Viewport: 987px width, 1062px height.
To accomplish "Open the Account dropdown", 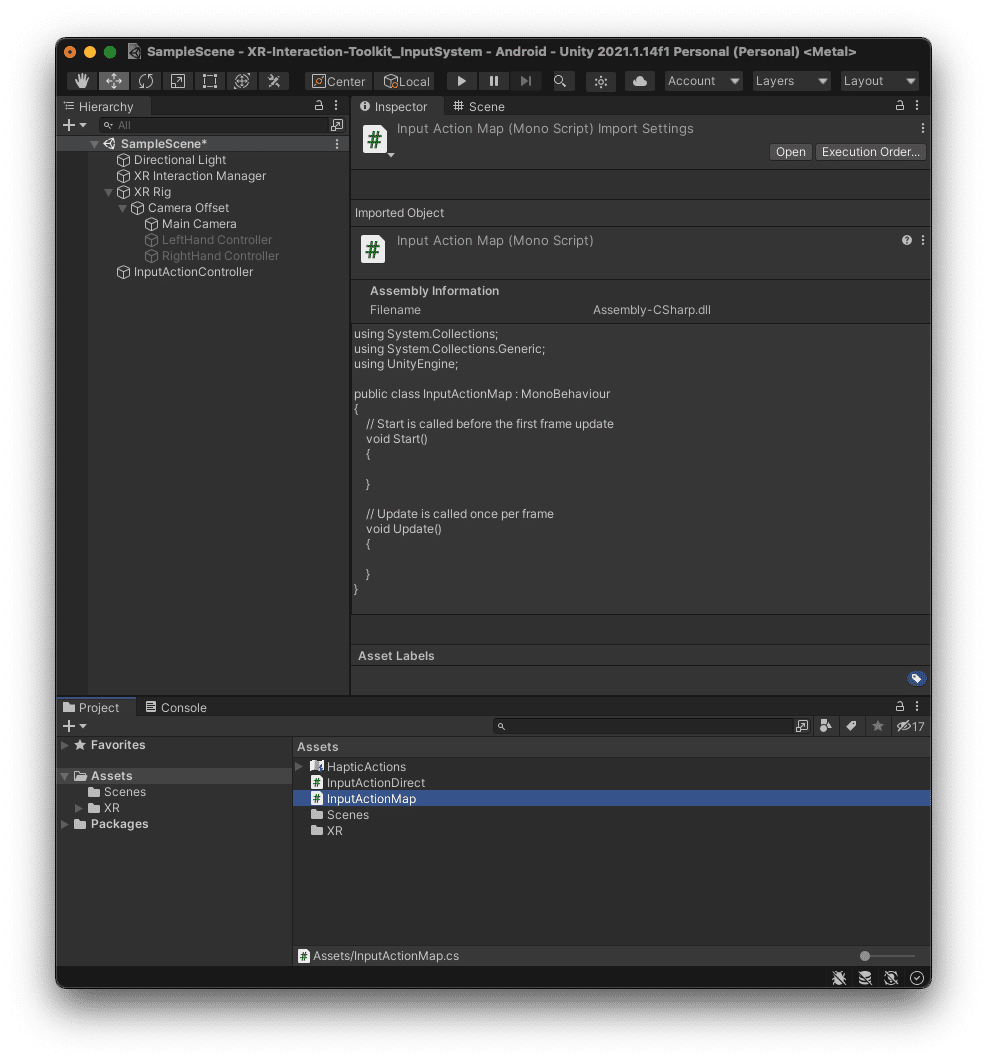I will click(703, 81).
